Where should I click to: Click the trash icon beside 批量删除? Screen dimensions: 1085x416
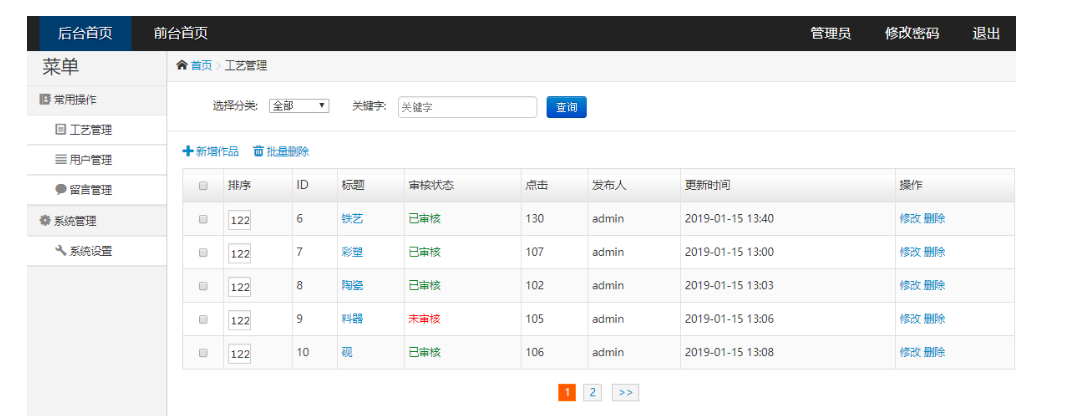pyautogui.click(x=258, y=151)
